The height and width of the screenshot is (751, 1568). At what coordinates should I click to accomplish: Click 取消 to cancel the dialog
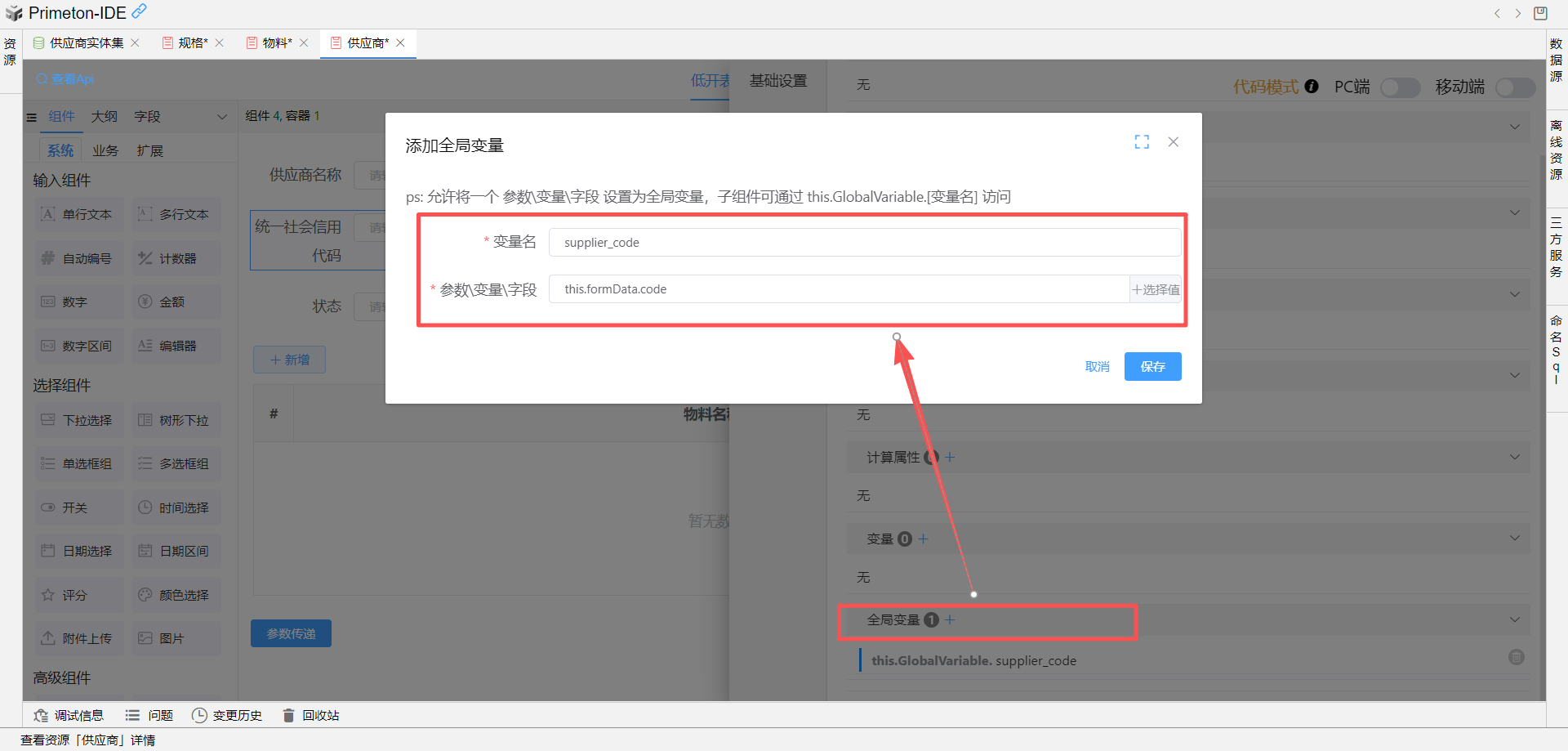[1097, 367]
